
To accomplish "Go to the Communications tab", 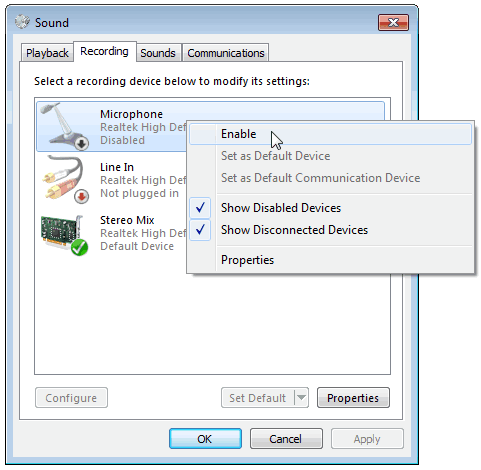I will (226, 53).
